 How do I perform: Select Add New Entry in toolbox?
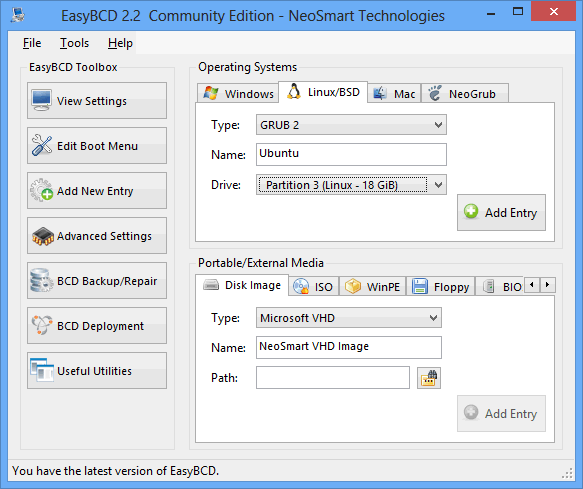[97, 191]
